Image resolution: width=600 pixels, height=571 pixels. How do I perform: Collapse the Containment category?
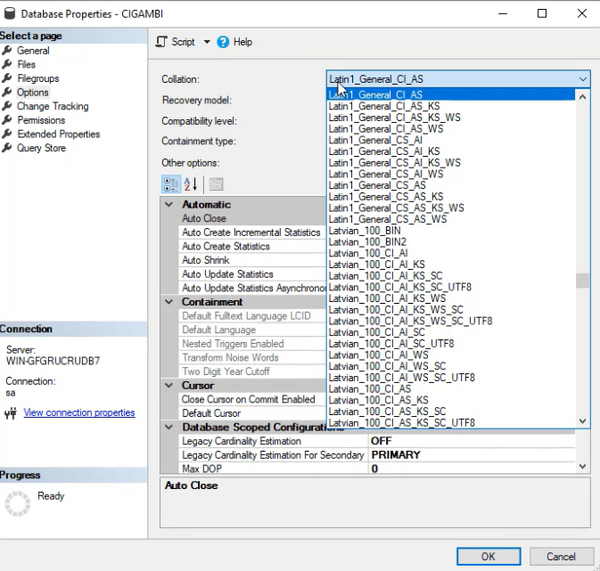169,302
